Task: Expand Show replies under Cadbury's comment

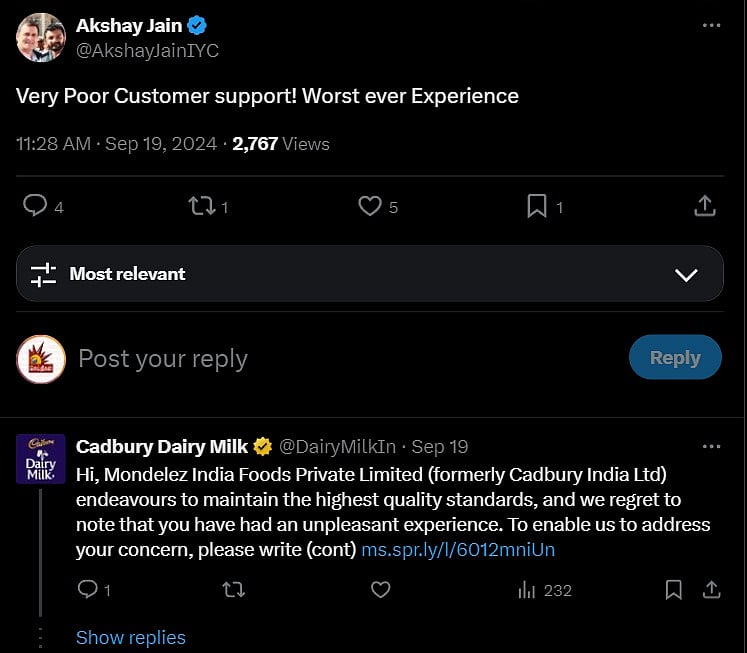Action: 131,637
